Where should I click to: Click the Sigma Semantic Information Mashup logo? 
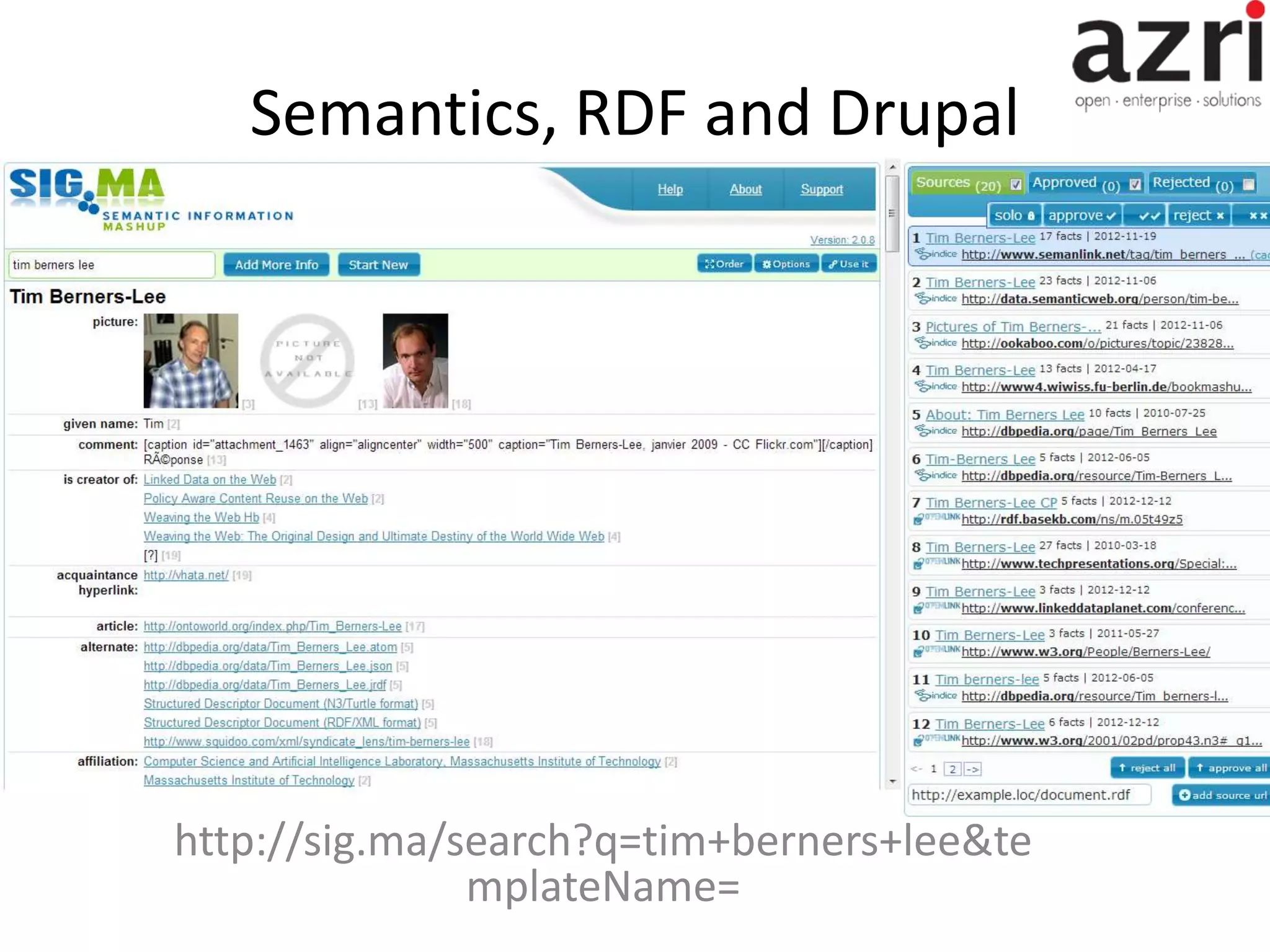[x=151, y=200]
